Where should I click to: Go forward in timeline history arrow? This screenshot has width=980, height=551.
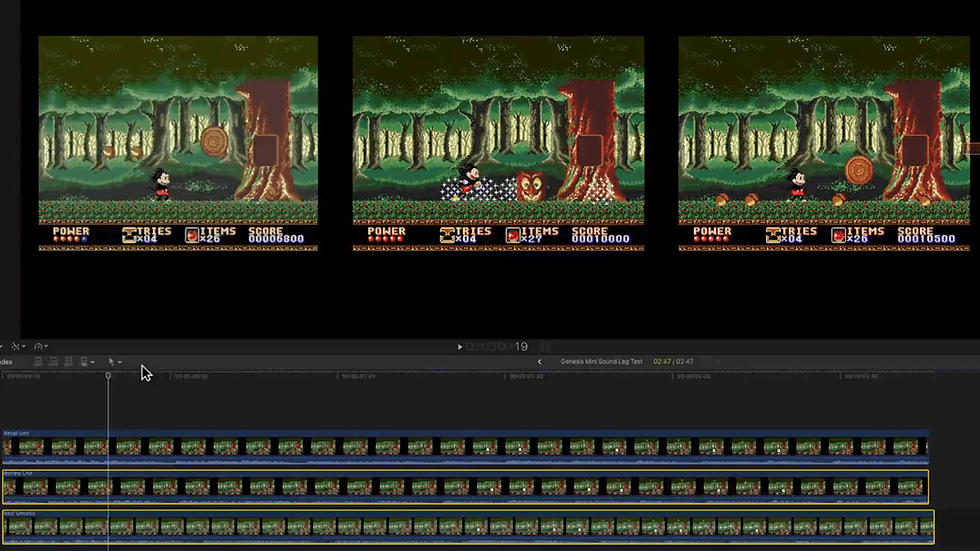[717, 361]
